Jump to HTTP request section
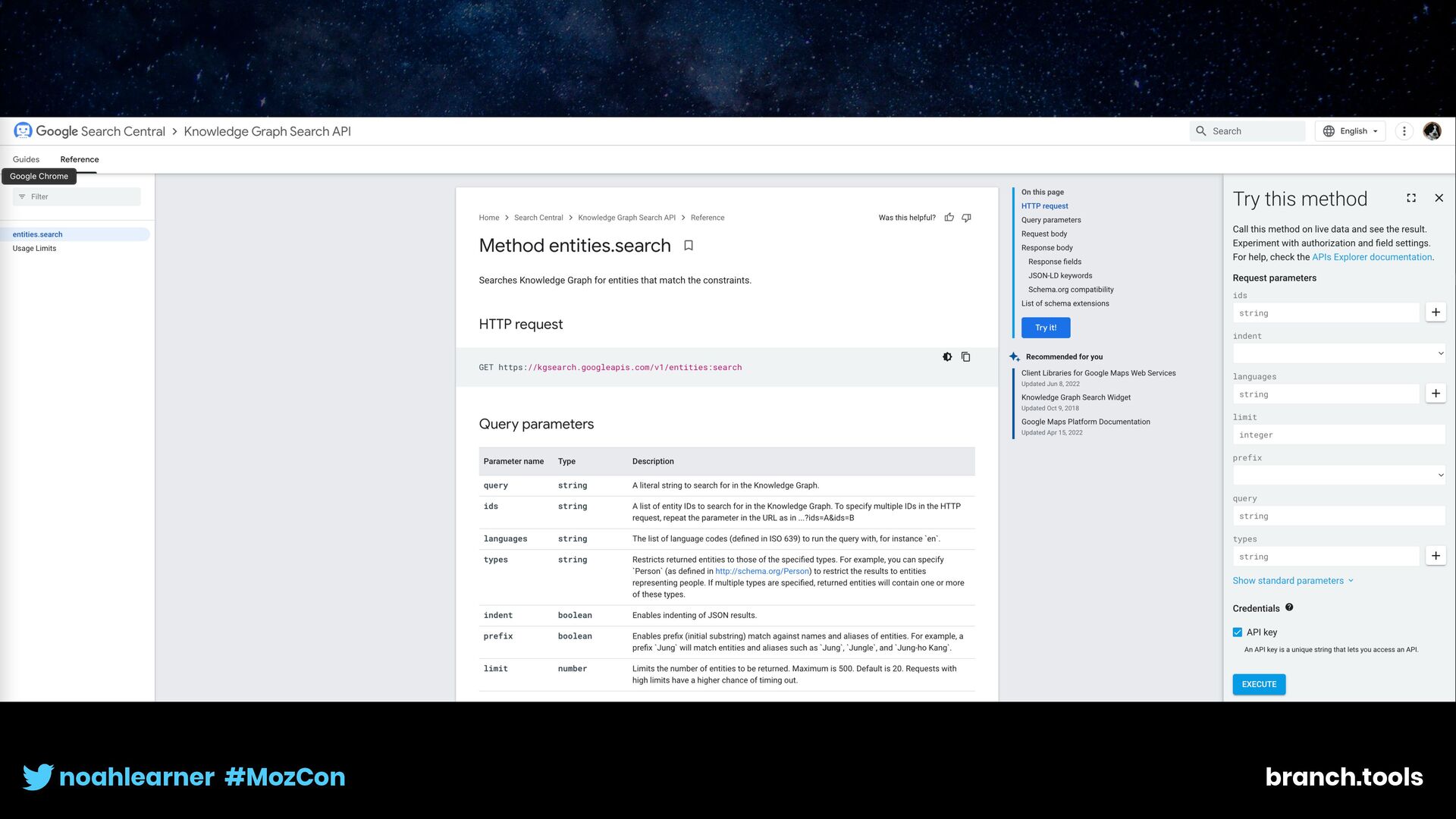This screenshot has width=1456, height=819. 1044,206
